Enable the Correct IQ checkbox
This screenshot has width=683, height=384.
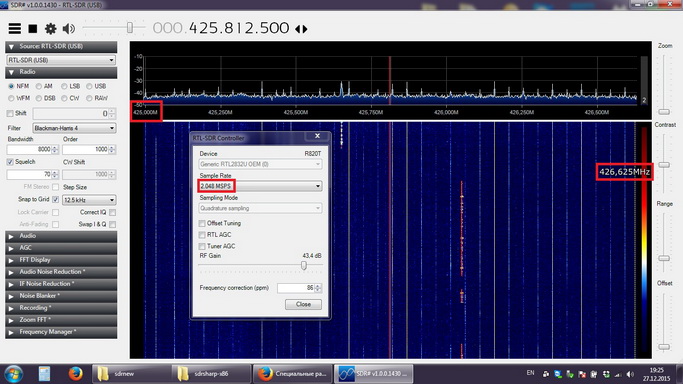112,212
